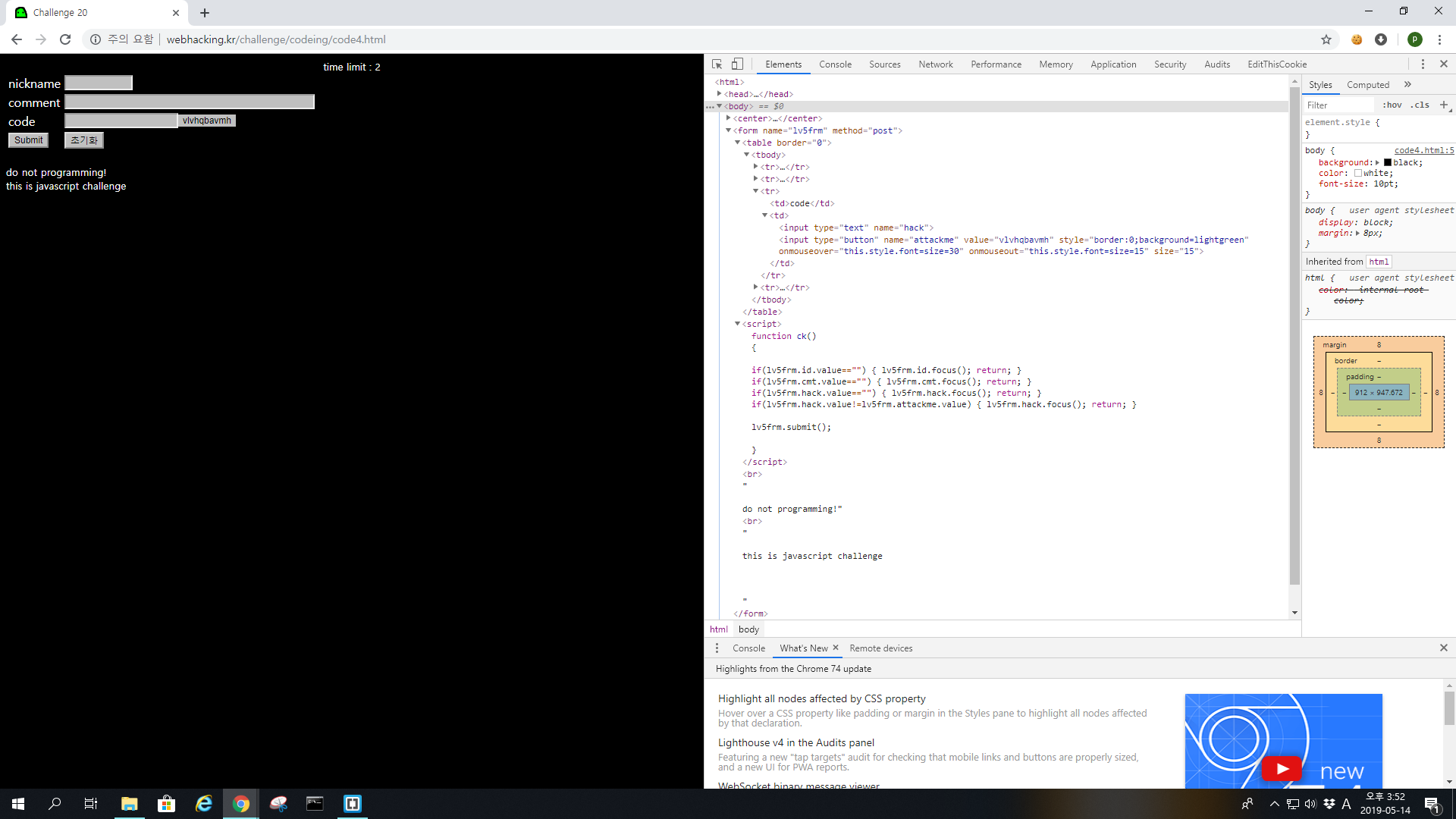Viewport: 1456px width, 819px height.
Task: Open the Computed styles tab
Action: [x=1367, y=85]
